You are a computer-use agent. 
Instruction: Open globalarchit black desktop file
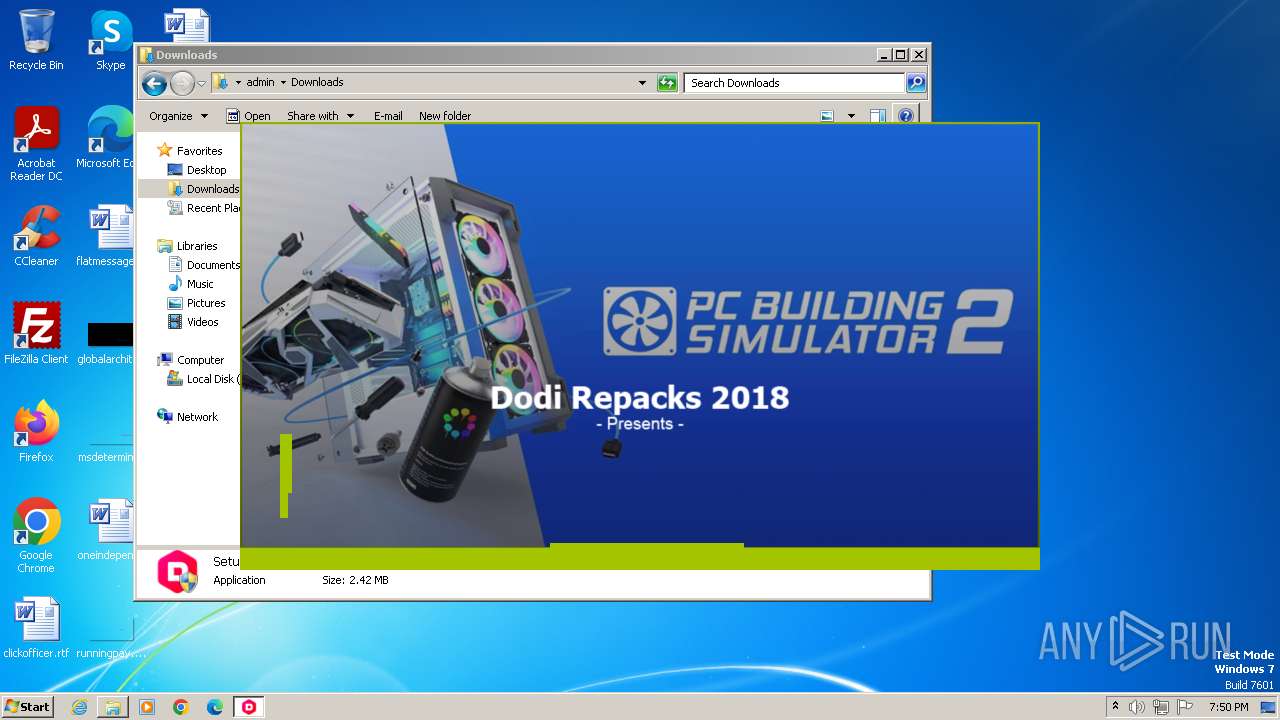tap(105, 343)
